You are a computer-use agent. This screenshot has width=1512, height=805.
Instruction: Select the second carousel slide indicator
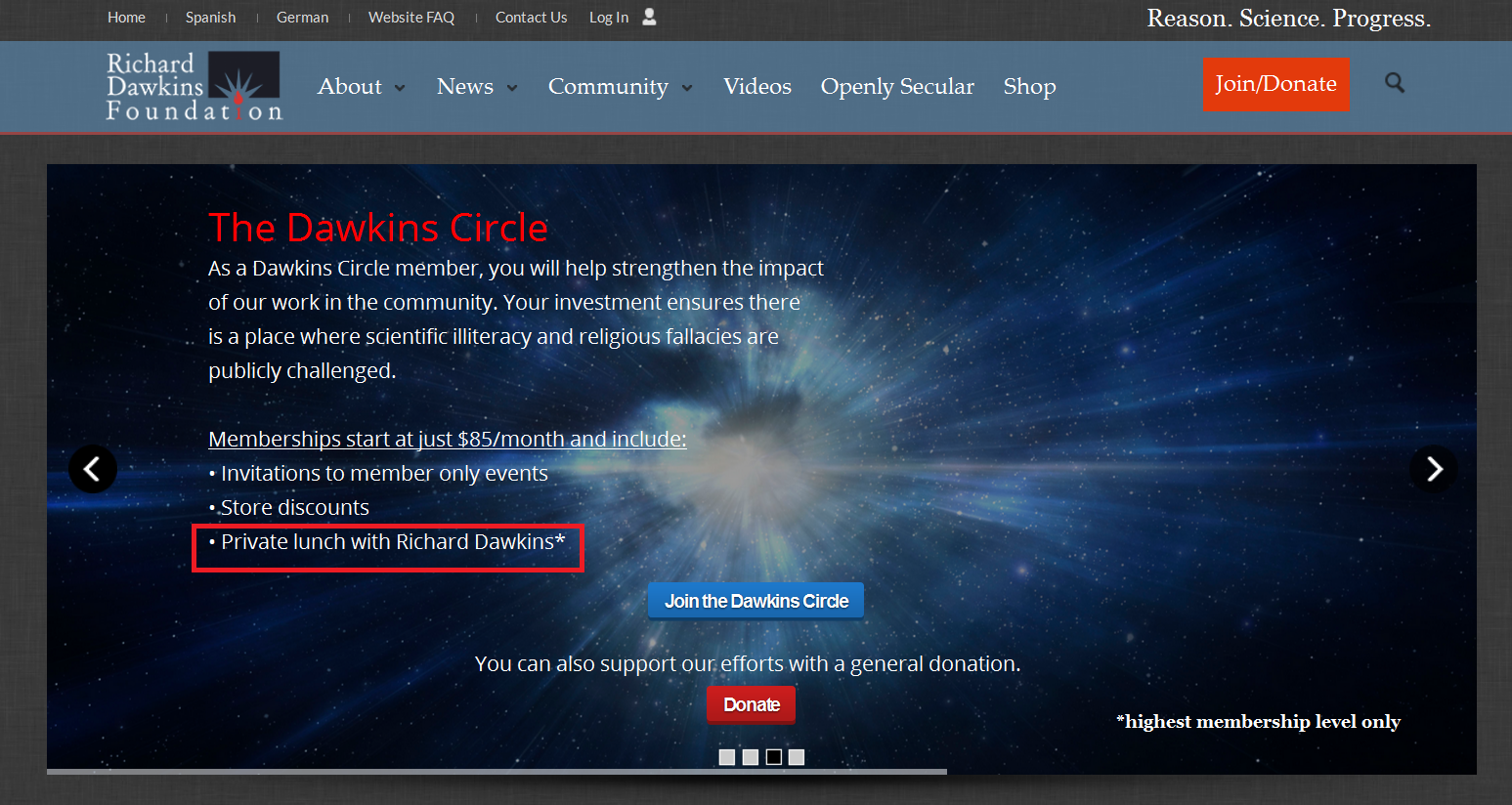click(751, 757)
